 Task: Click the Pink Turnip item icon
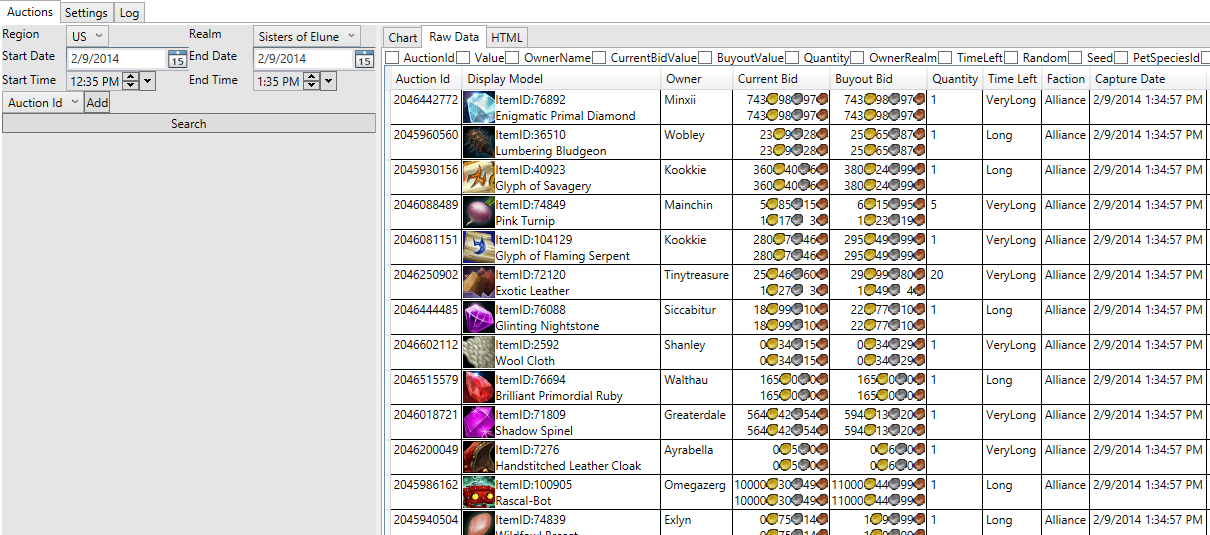[478, 213]
